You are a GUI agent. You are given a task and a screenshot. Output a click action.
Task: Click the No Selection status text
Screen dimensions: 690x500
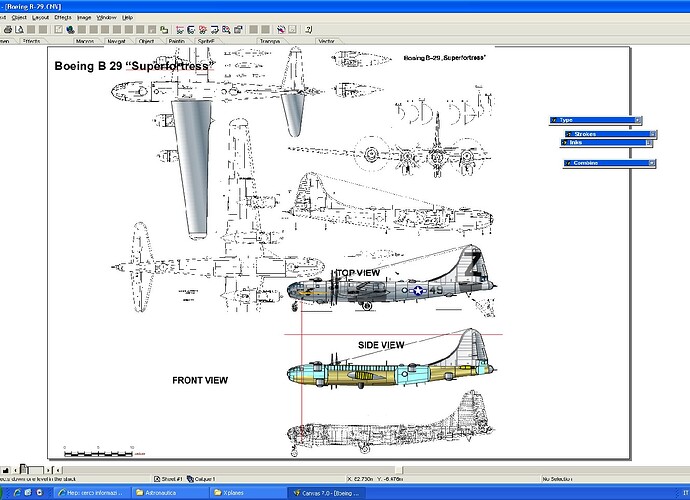point(557,479)
